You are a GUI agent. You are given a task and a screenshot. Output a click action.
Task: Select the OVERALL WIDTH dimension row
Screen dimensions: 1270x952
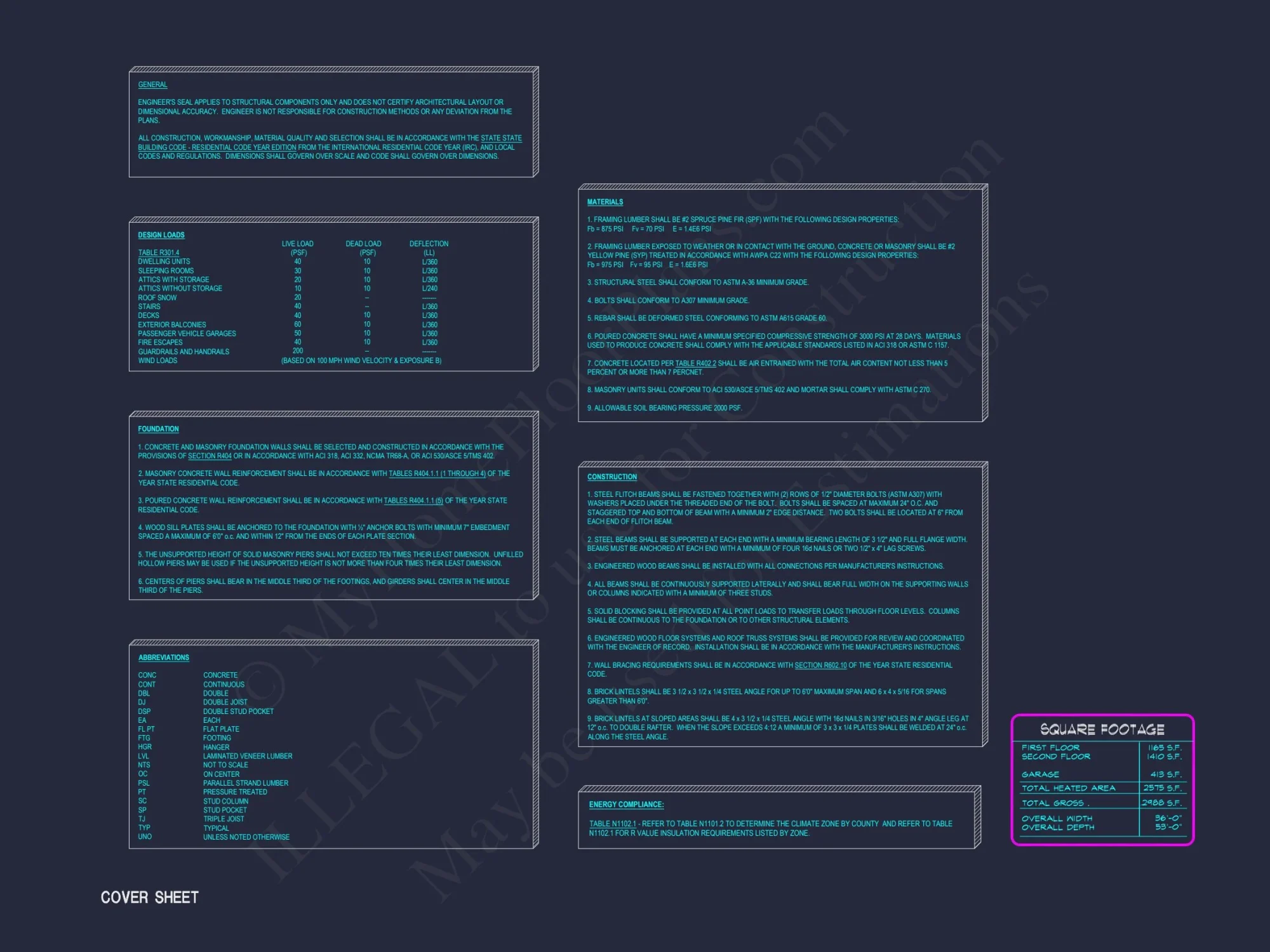click(1057, 819)
